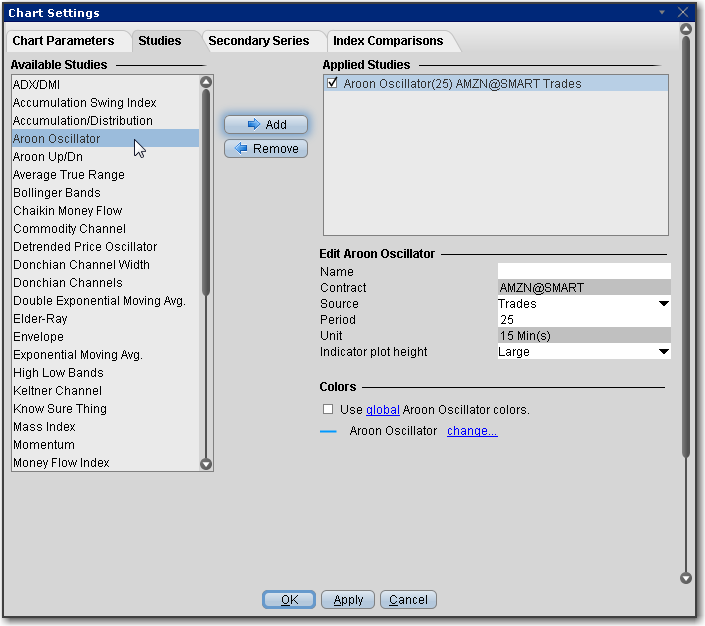This screenshot has width=705, height=626.
Task: Click the Add button with arrow
Action: click(x=265, y=125)
